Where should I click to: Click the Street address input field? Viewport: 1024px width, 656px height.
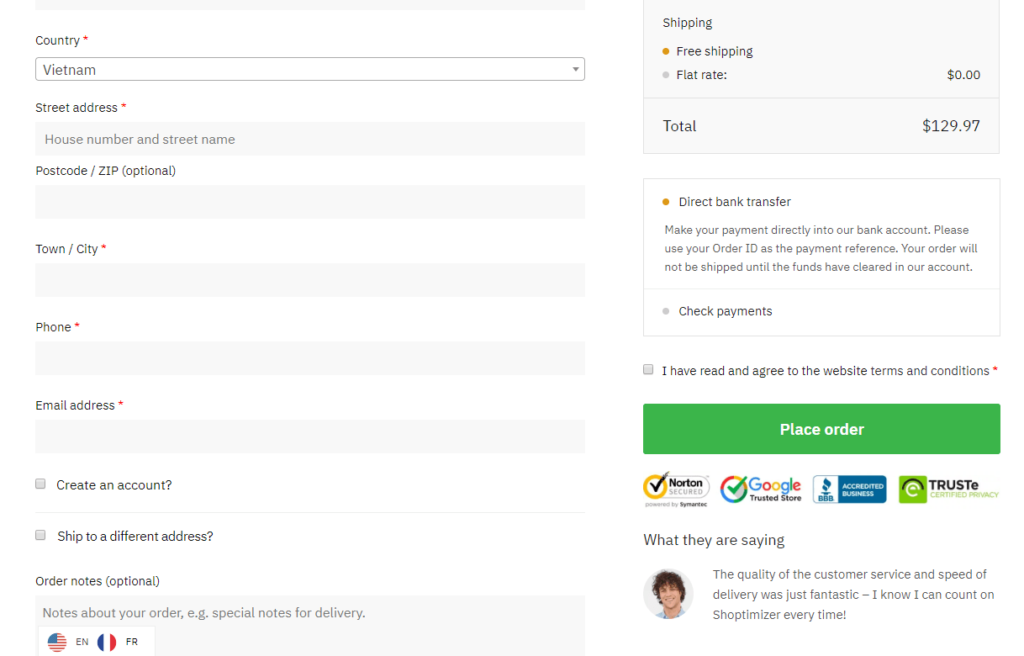click(x=310, y=139)
